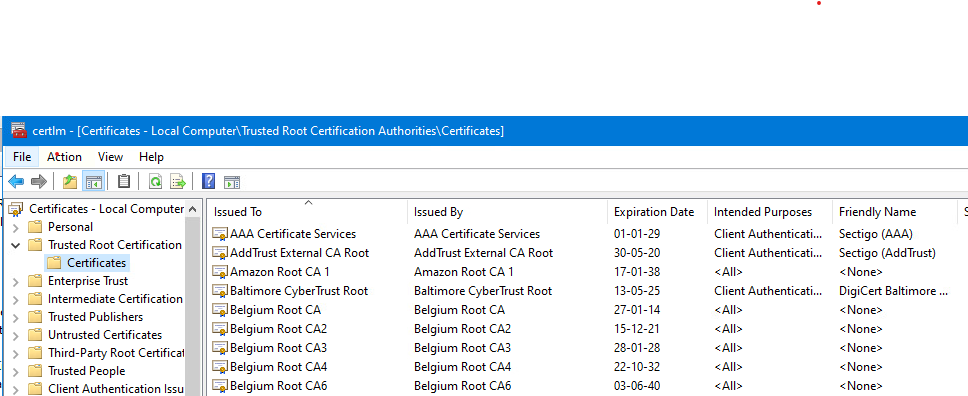Click the AddTrust External CA Root certificate icon
Viewport: 968px width, 396px height.
(220, 253)
